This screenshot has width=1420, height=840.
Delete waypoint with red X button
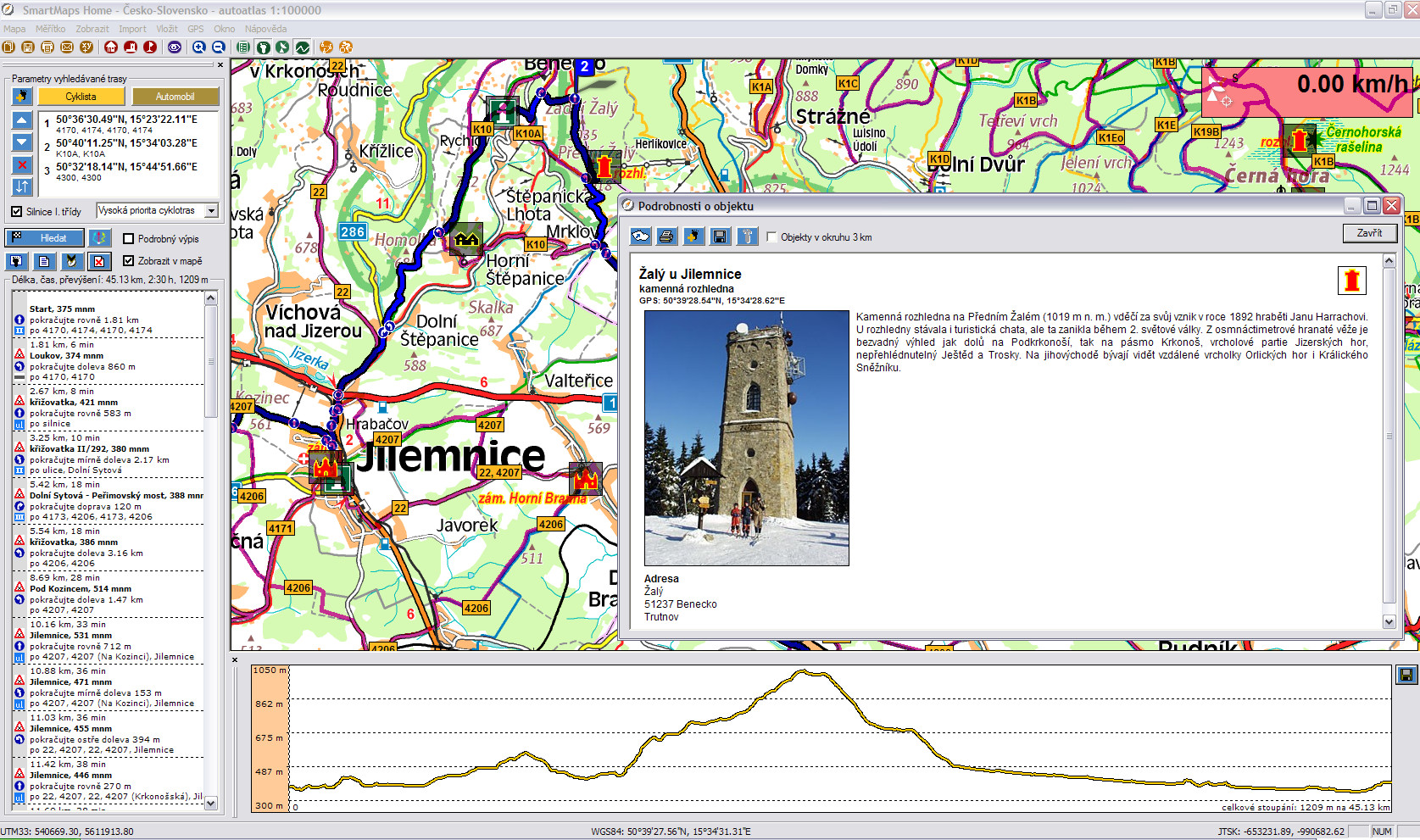(22, 164)
